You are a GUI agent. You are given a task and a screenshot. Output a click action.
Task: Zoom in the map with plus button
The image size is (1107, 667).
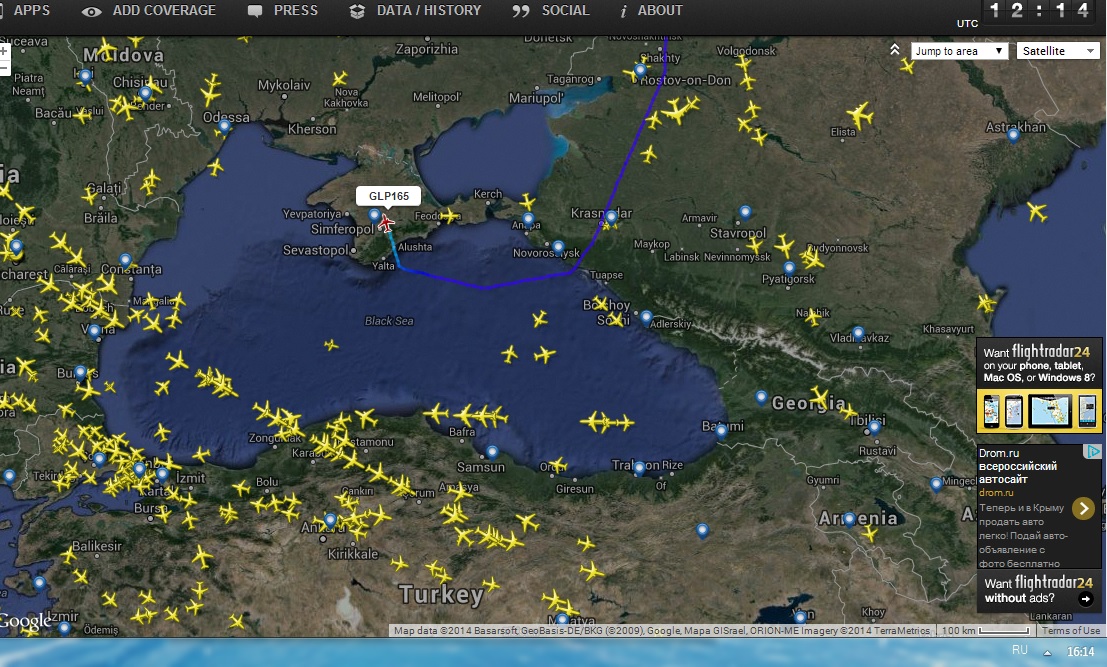[x=4, y=51]
